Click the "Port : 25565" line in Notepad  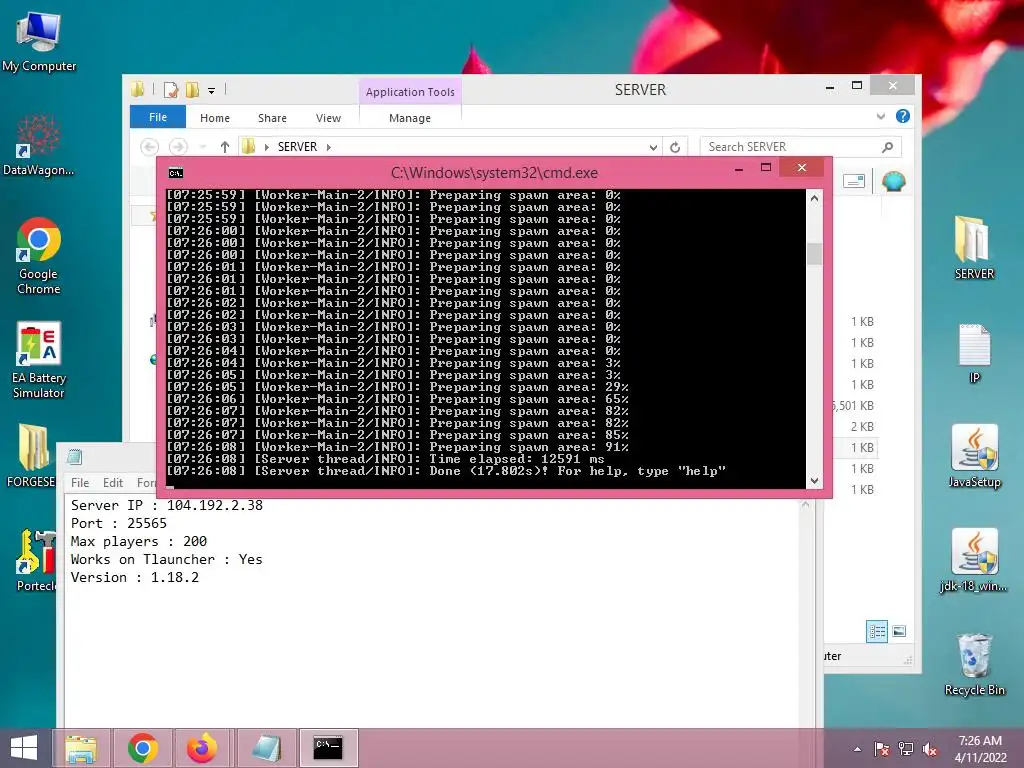pyautogui.click(x=118, y=523)
